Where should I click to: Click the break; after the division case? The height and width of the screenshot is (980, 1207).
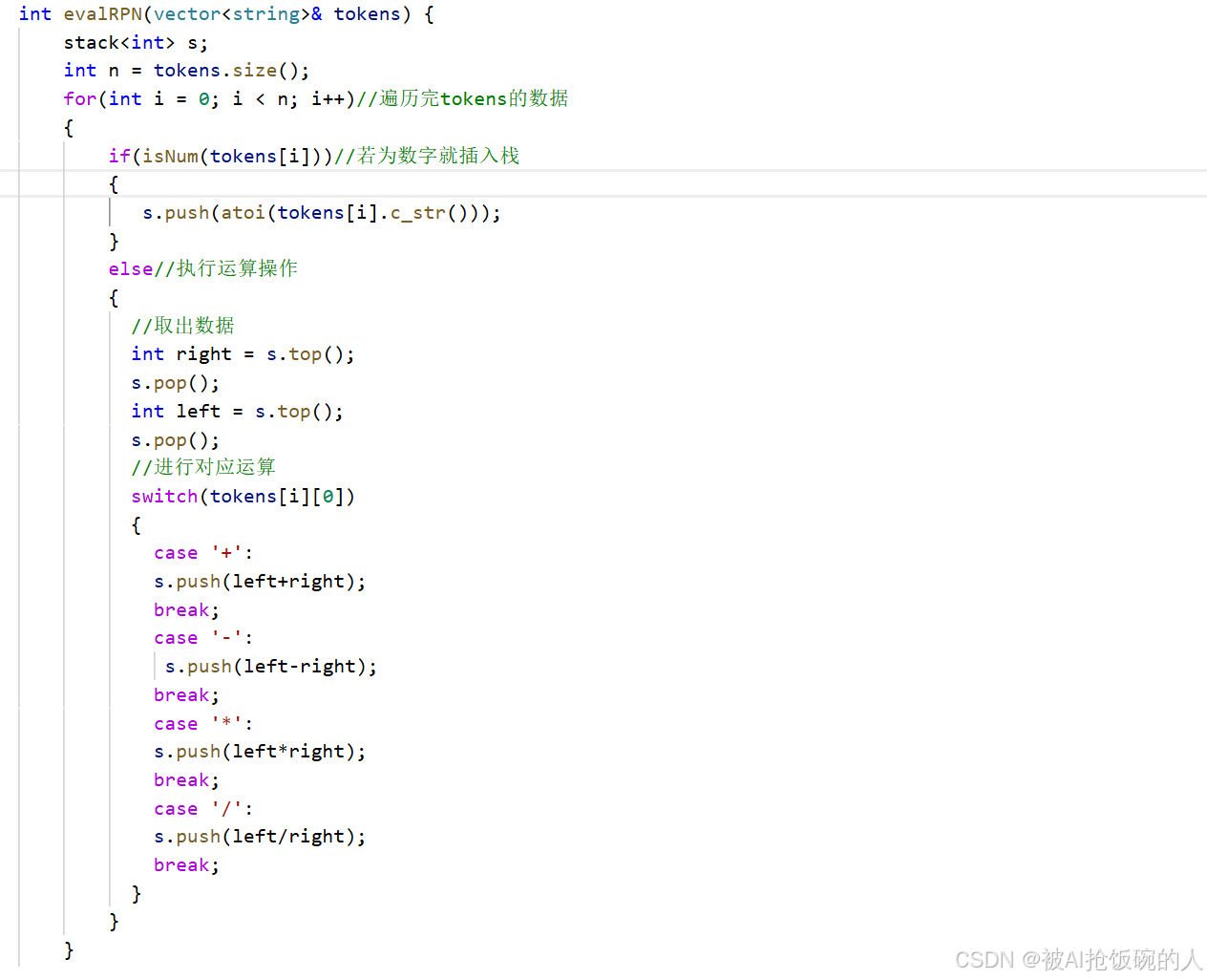pos(186,865)
